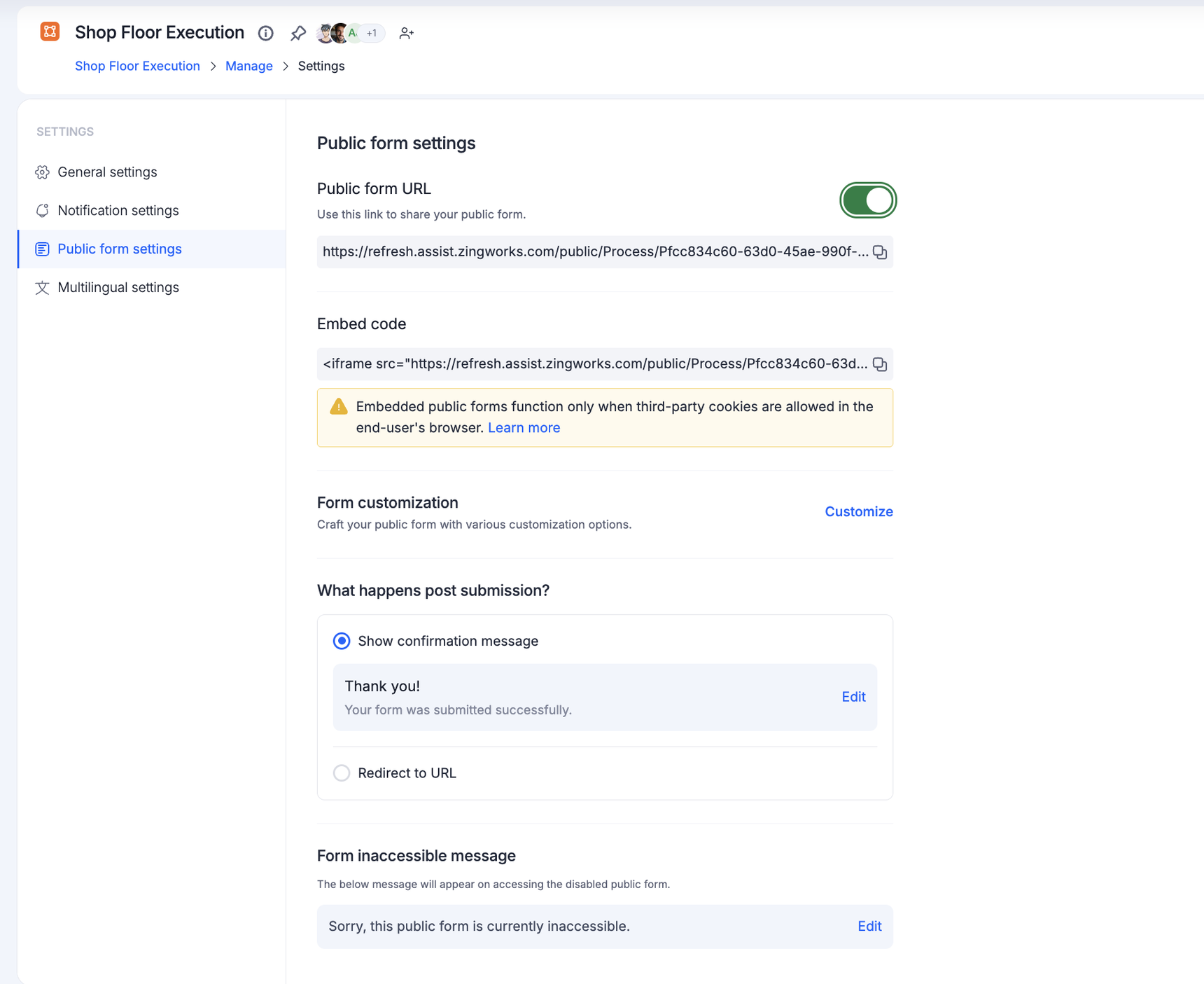1204x984 pixels.
Task: Go to Notification settings
Action: 118,211
